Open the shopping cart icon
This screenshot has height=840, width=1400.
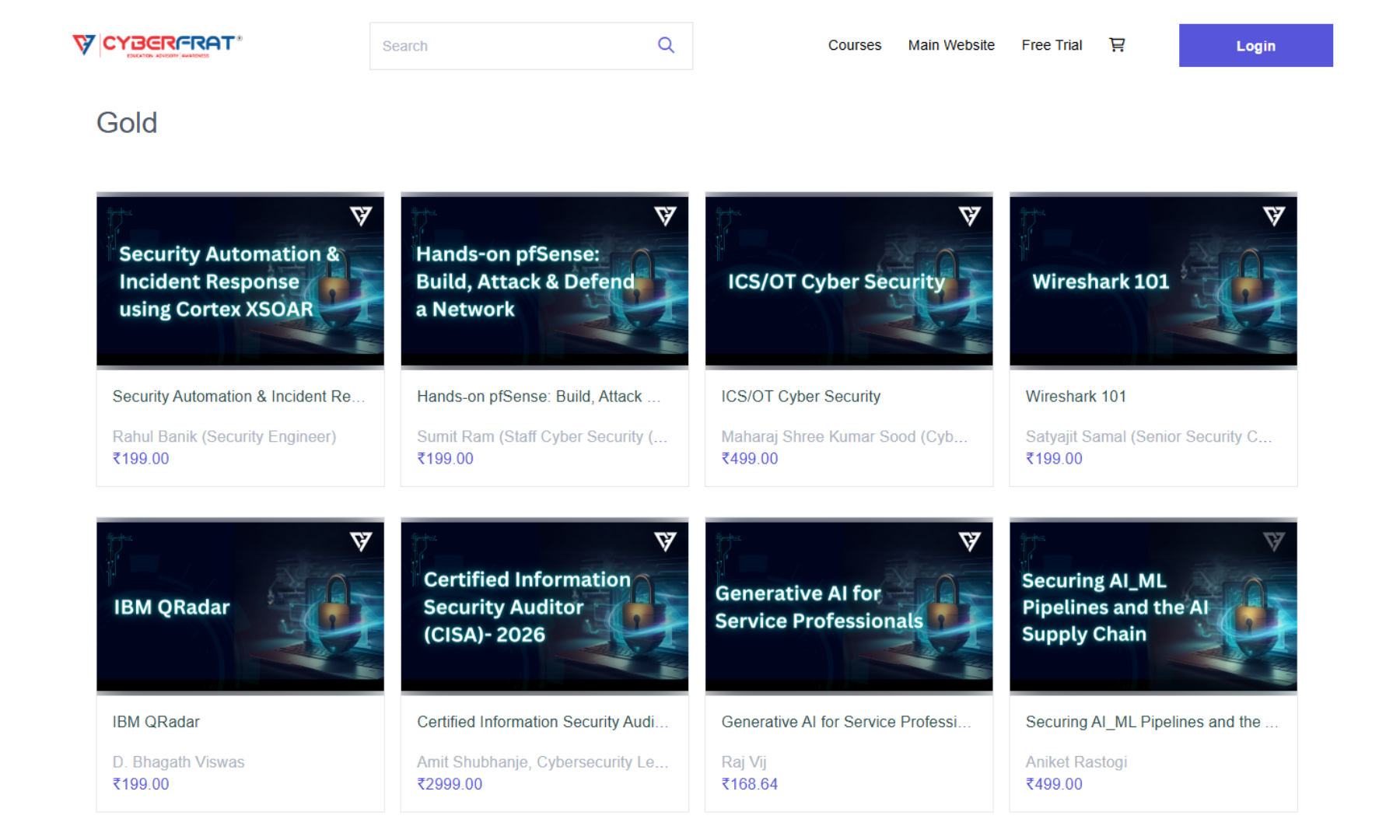coord(1117,45)
